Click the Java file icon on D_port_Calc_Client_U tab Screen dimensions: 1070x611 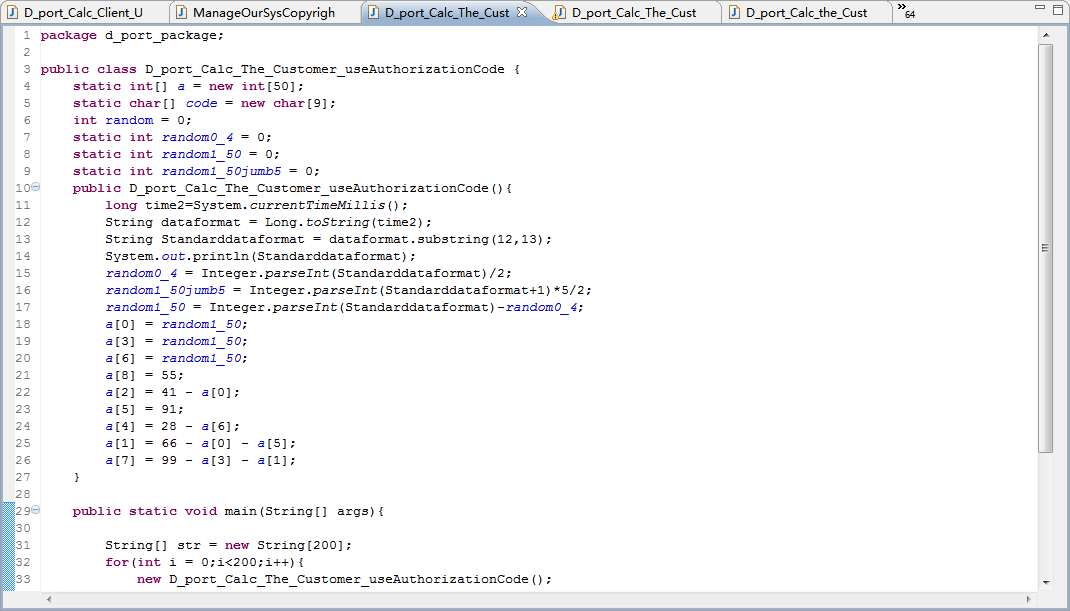pos(12,12)
